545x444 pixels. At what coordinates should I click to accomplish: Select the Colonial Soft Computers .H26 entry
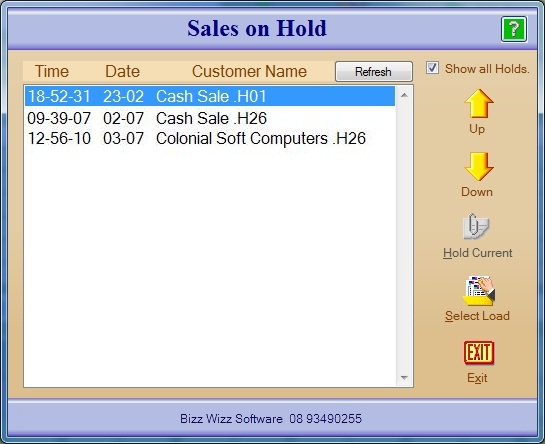coord(210,138)
